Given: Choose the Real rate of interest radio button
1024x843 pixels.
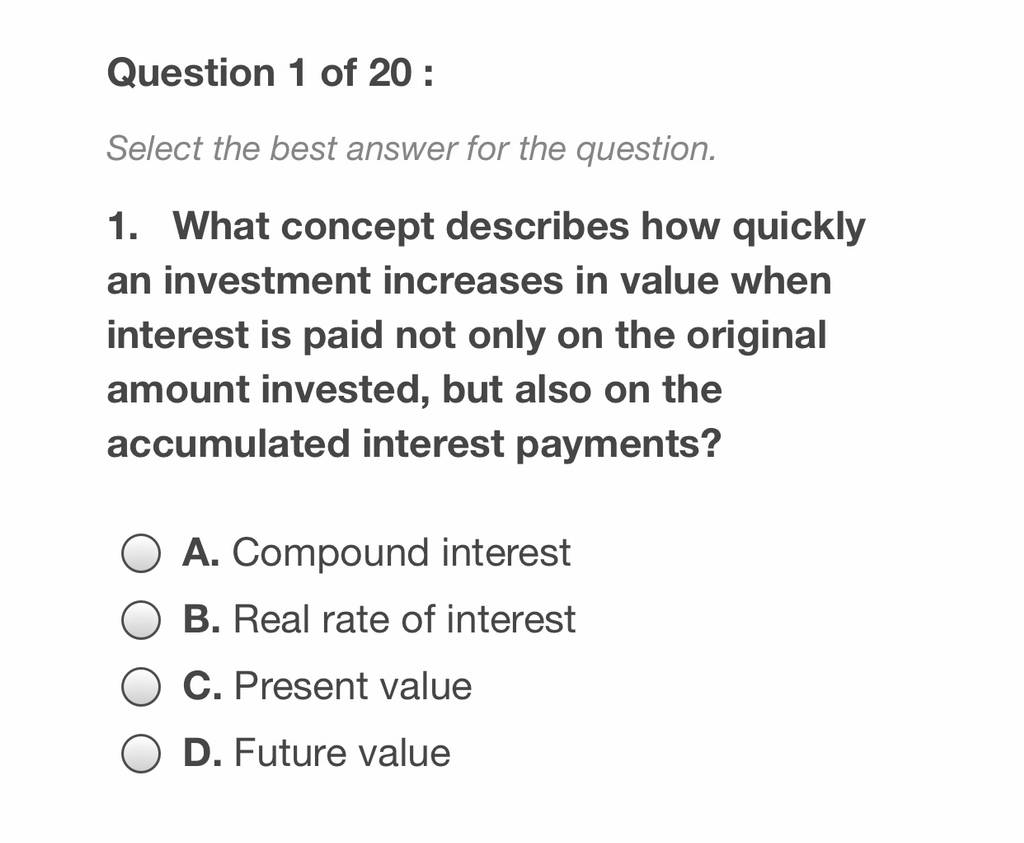Looking at the screenshot, I should pos(140,620).
